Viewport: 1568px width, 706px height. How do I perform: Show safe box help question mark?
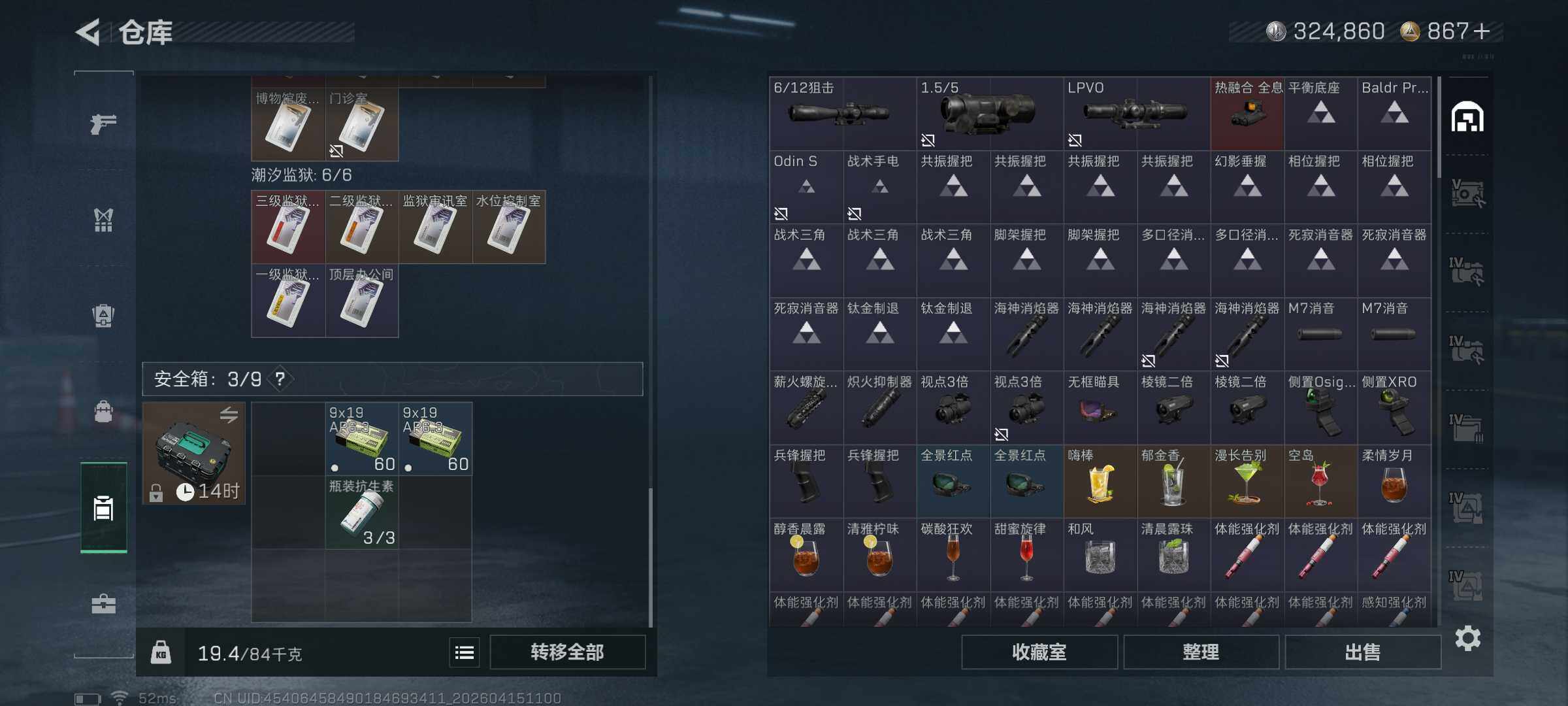pyautogui.click(x=280, y=379)
